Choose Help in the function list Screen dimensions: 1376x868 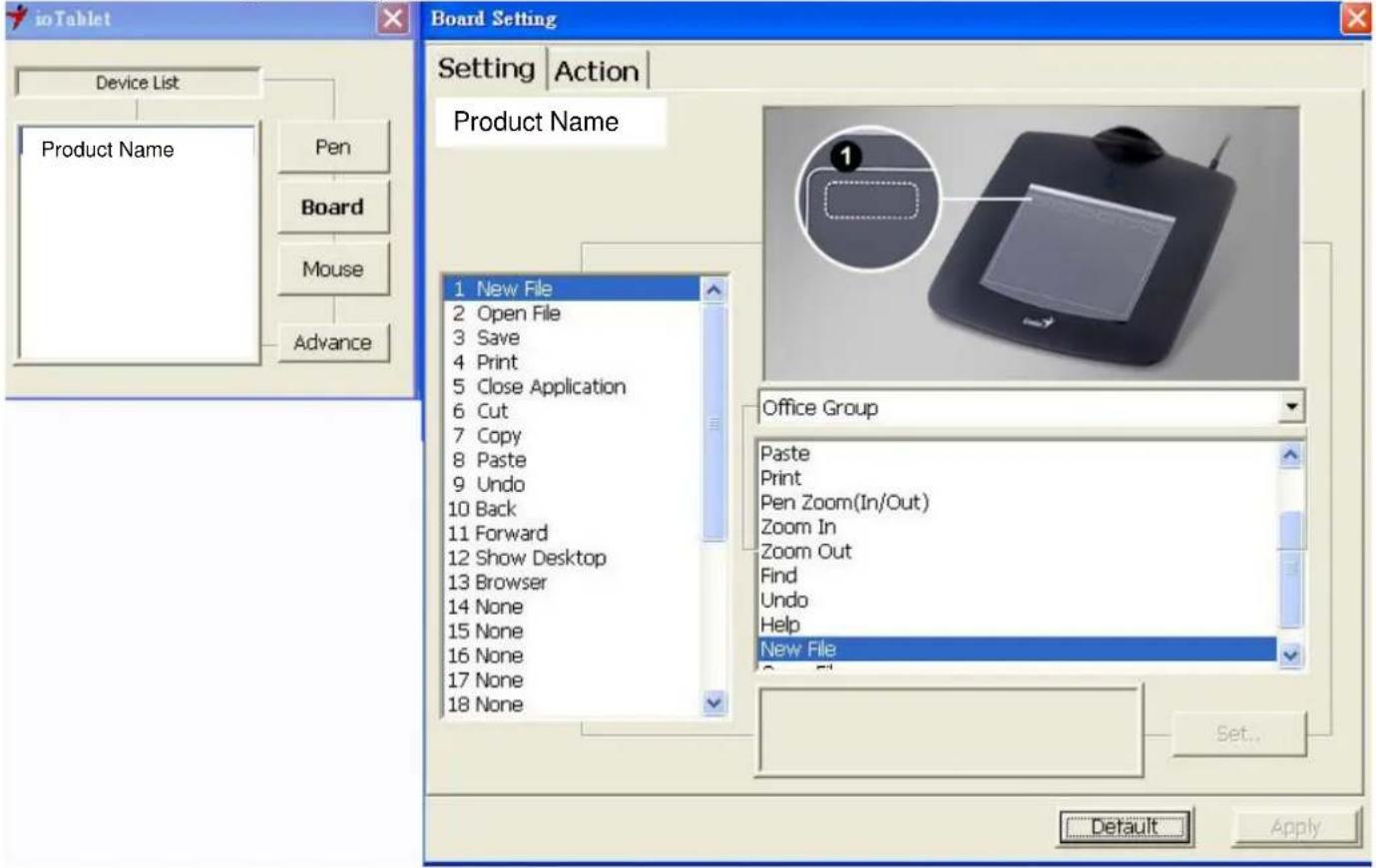[1018, 625]
